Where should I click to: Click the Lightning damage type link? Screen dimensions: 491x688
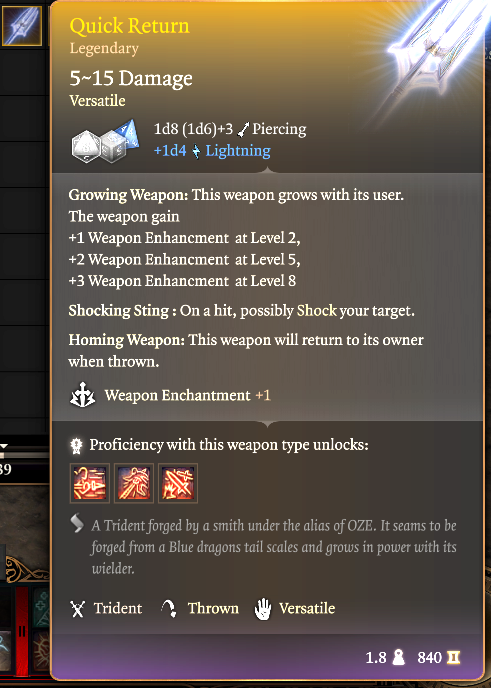(x=238, y=150)
